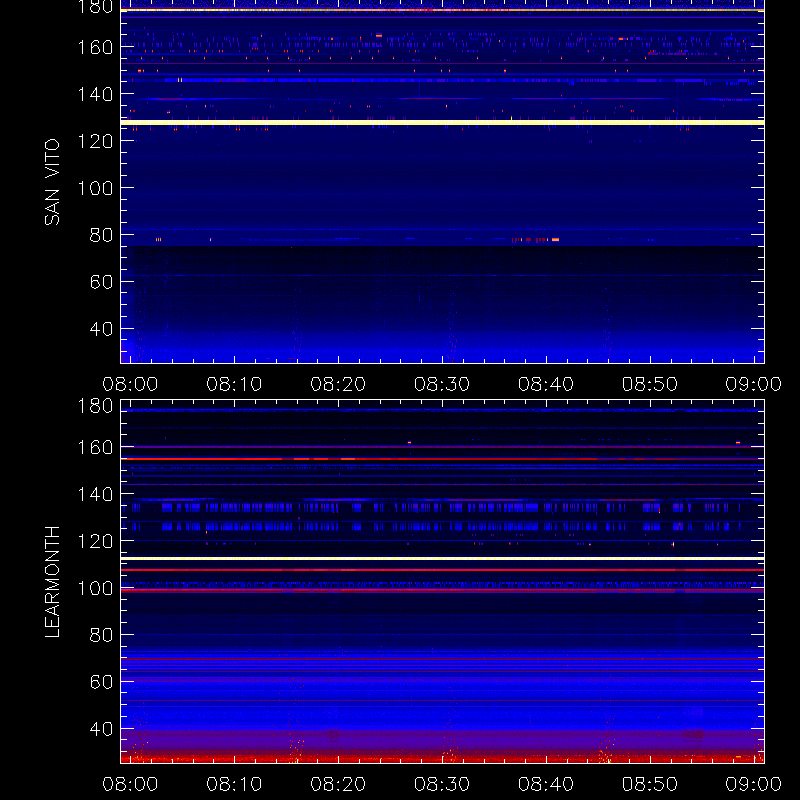The image size is (800, 800).
Task: Pick the 60 tick label on LEARMONTH plot
Action: tap(101, 682)
